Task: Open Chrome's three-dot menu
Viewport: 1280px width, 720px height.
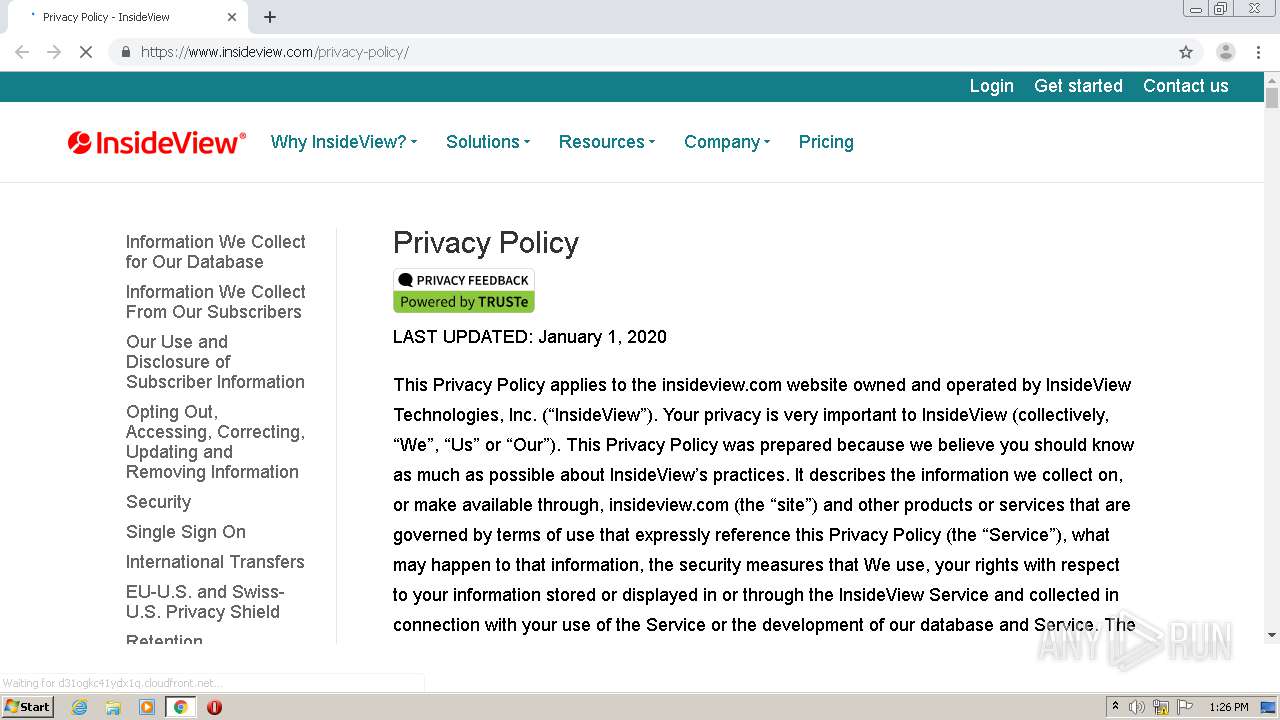Action: pyautogui.click(x=1258, y=52)
